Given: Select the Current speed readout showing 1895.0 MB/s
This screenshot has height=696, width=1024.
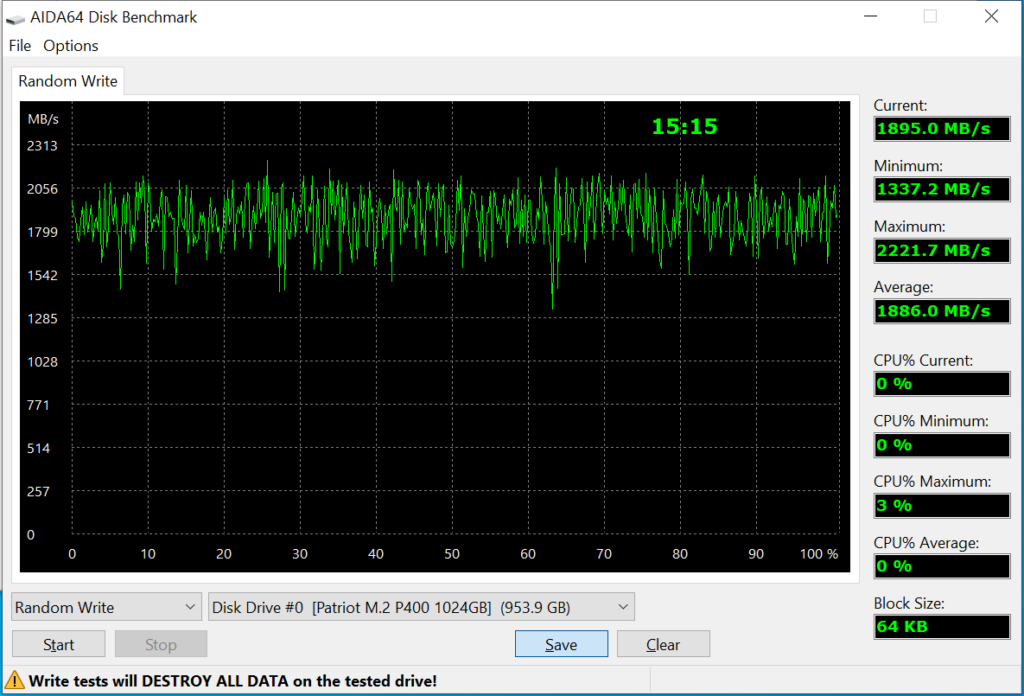Looking at the screenshot, I should pyautogui.click(x=941, y=128).
